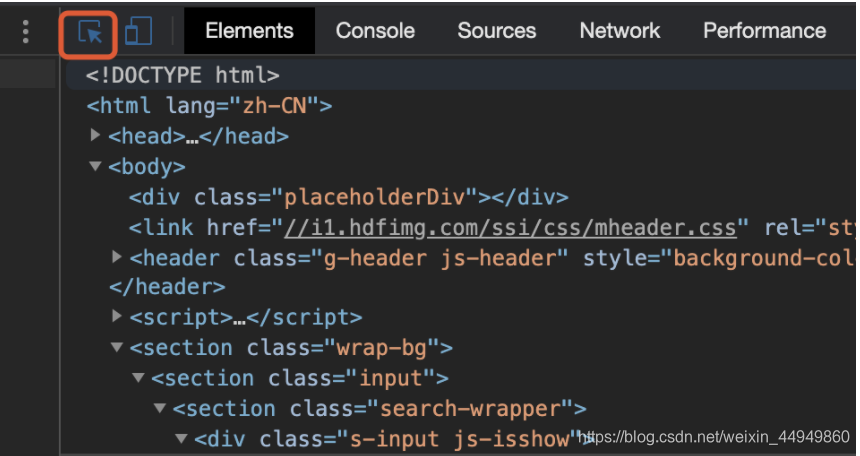
Task: Open the mheader.css stylesheet link
Action: (x=510, y=228)
